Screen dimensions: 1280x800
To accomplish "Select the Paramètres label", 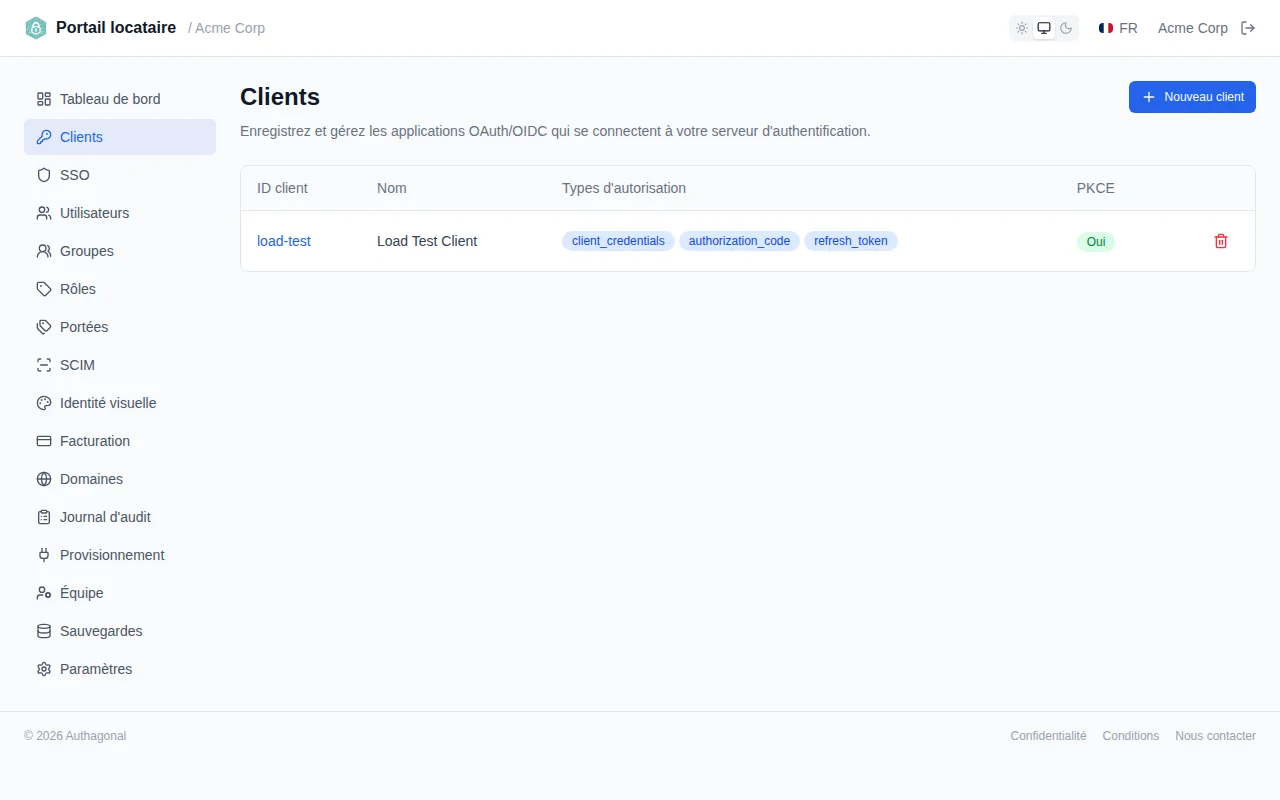I will (x=96, y=669).
